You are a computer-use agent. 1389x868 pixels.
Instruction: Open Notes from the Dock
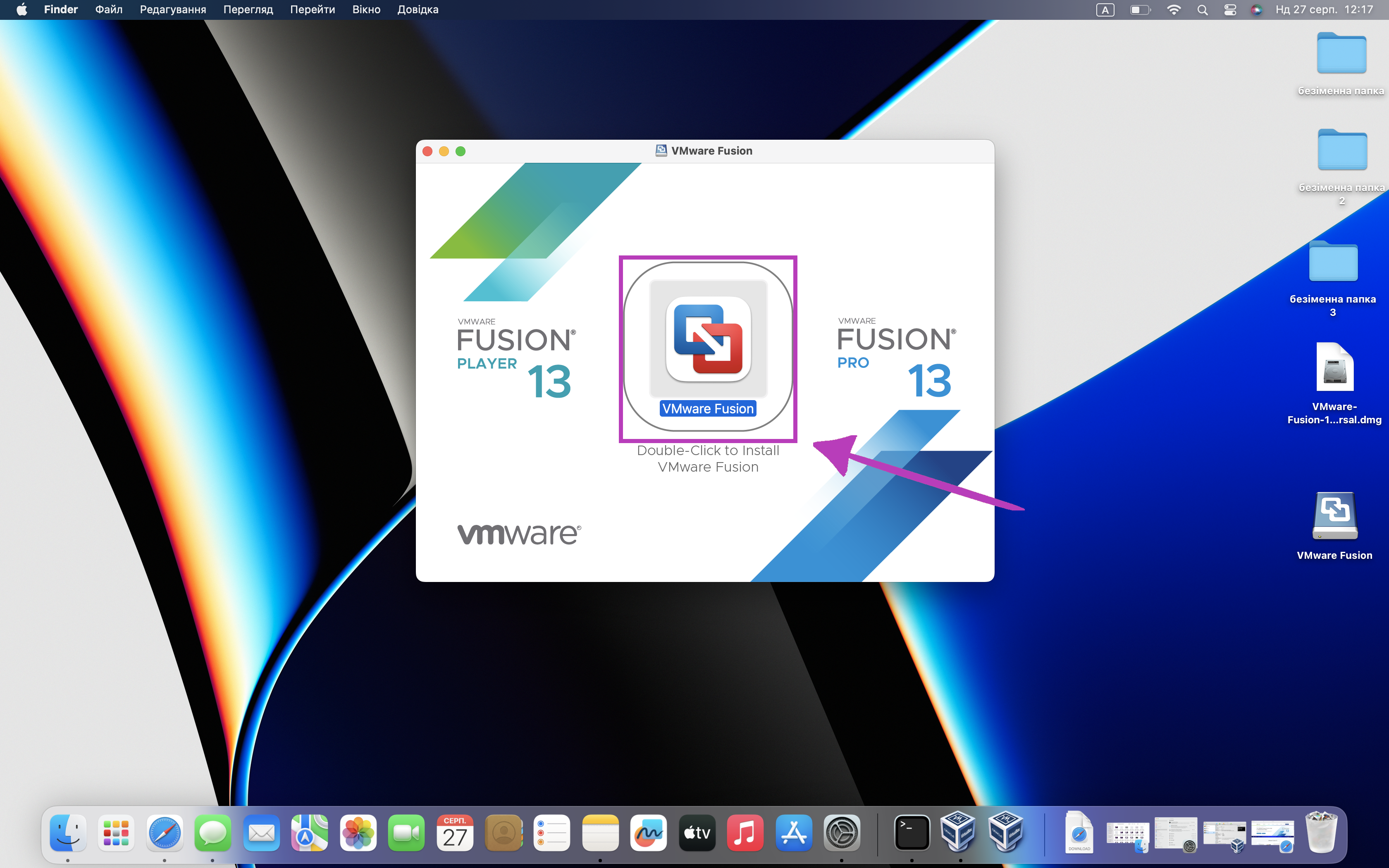(600, 833)
